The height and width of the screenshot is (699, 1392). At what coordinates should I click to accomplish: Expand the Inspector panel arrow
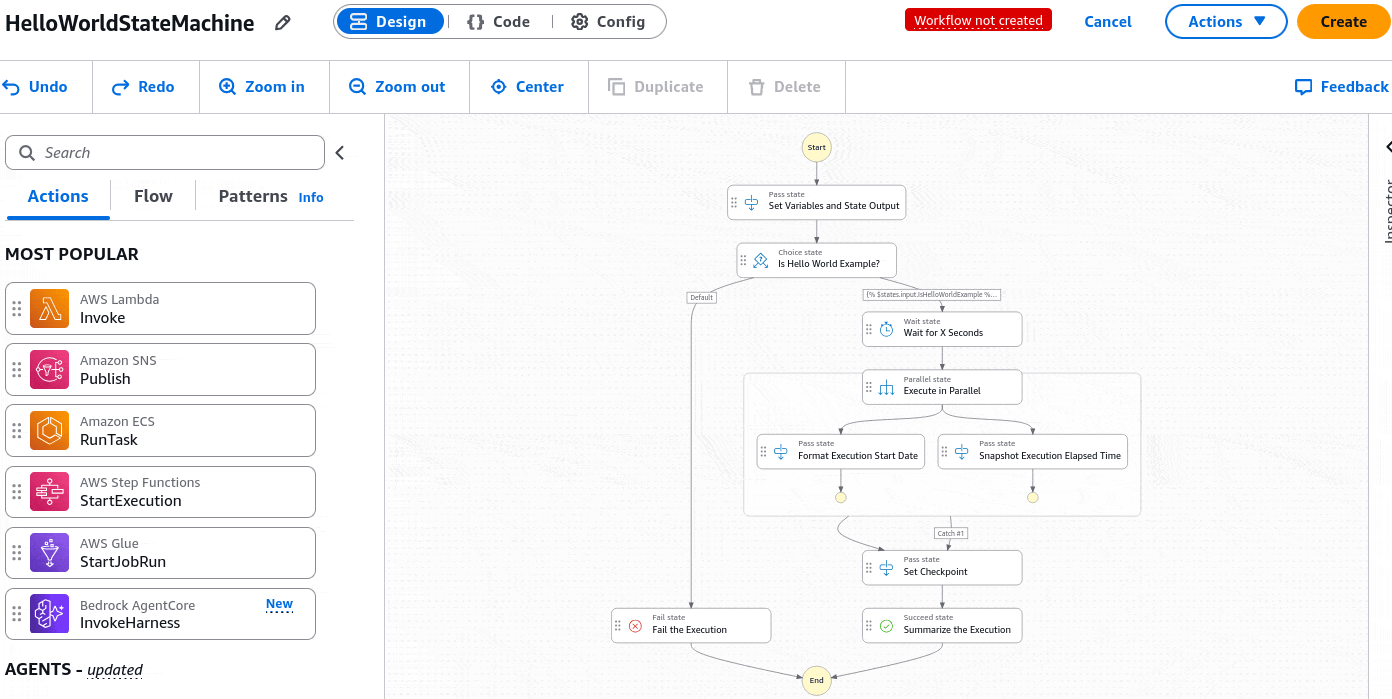coord(1389,148)
